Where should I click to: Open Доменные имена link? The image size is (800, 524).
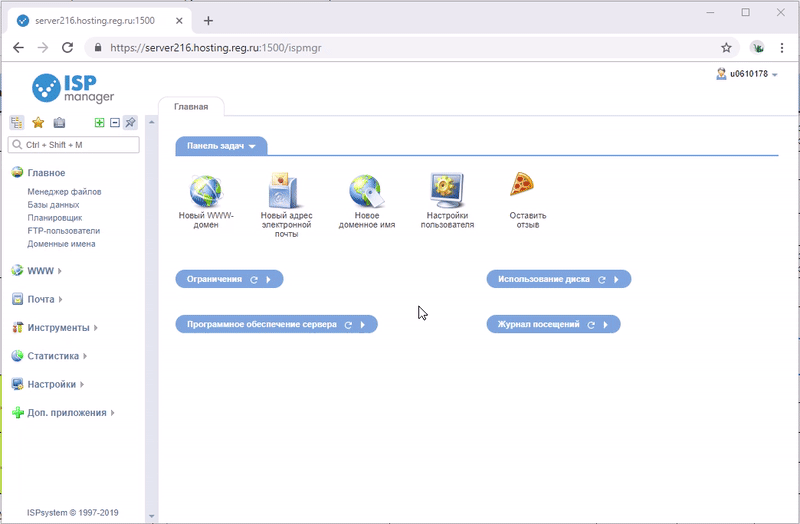pos(61,244)
